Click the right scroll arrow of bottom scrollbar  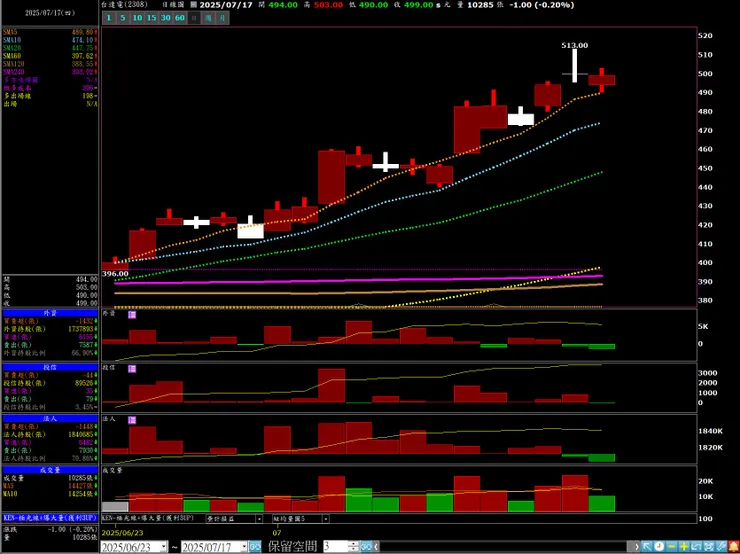click(x=636, y=547)
